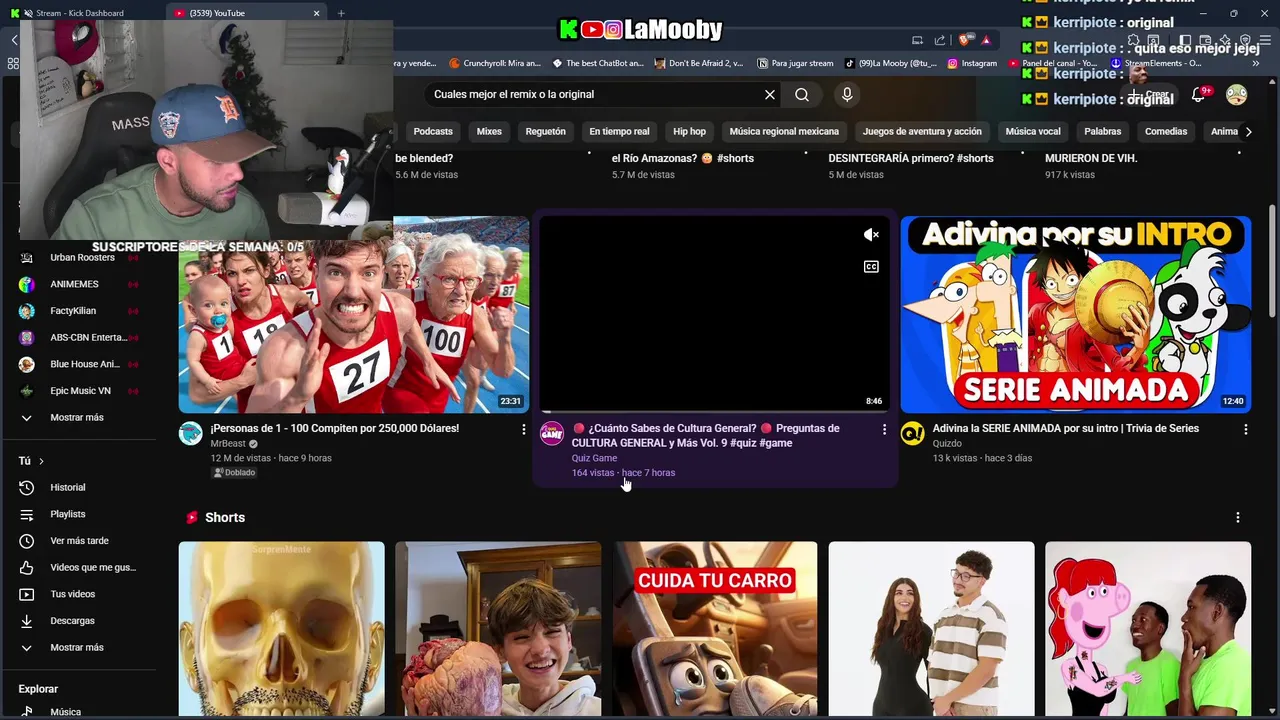Image resolution: width=1280 pixels, height=720 pixels.
Task: Open Brave Rewards triangle icon
Action: 986,40
